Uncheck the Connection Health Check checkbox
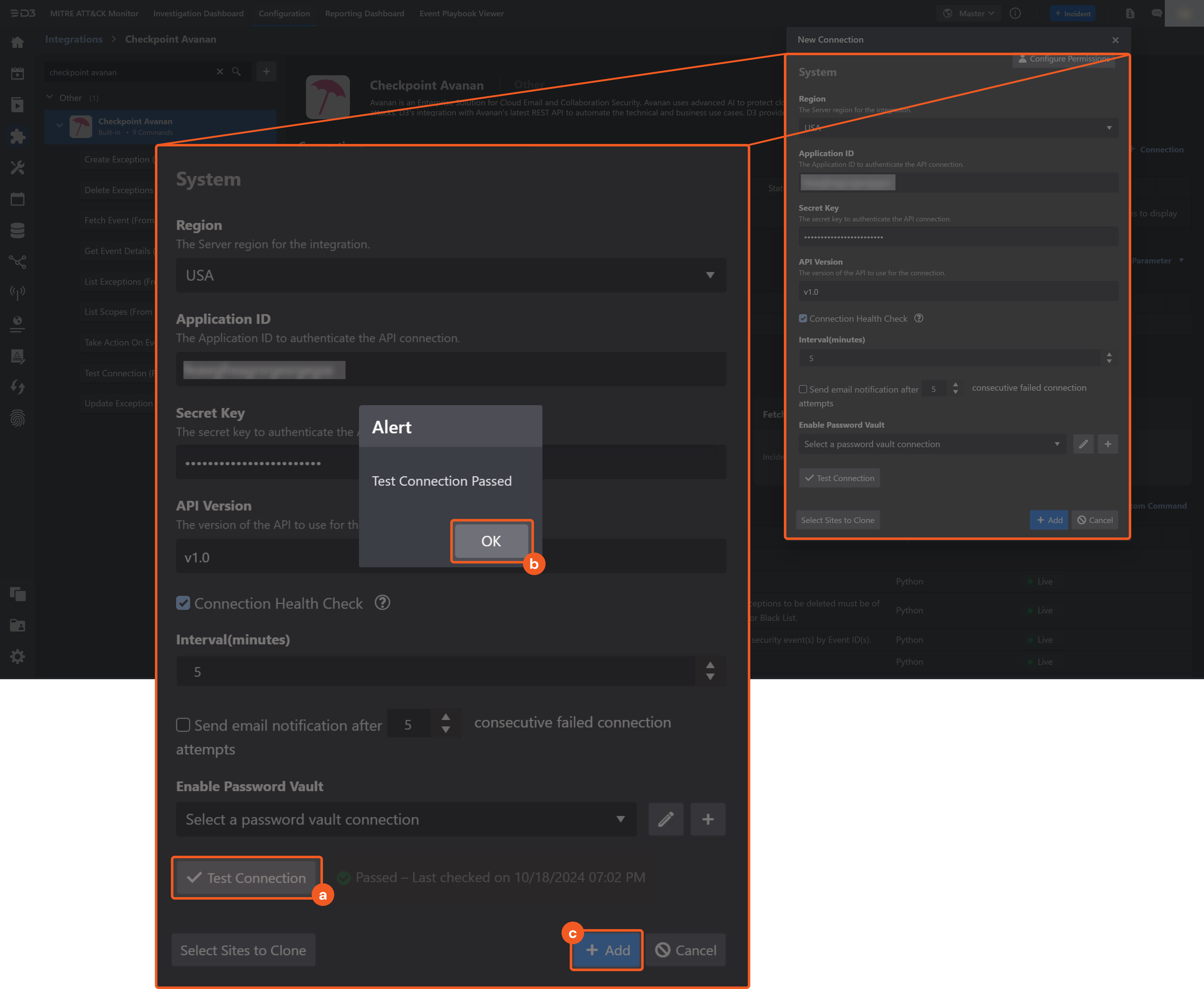The height and width of the screenshot is (989, 1204). [x=183, y=603]
